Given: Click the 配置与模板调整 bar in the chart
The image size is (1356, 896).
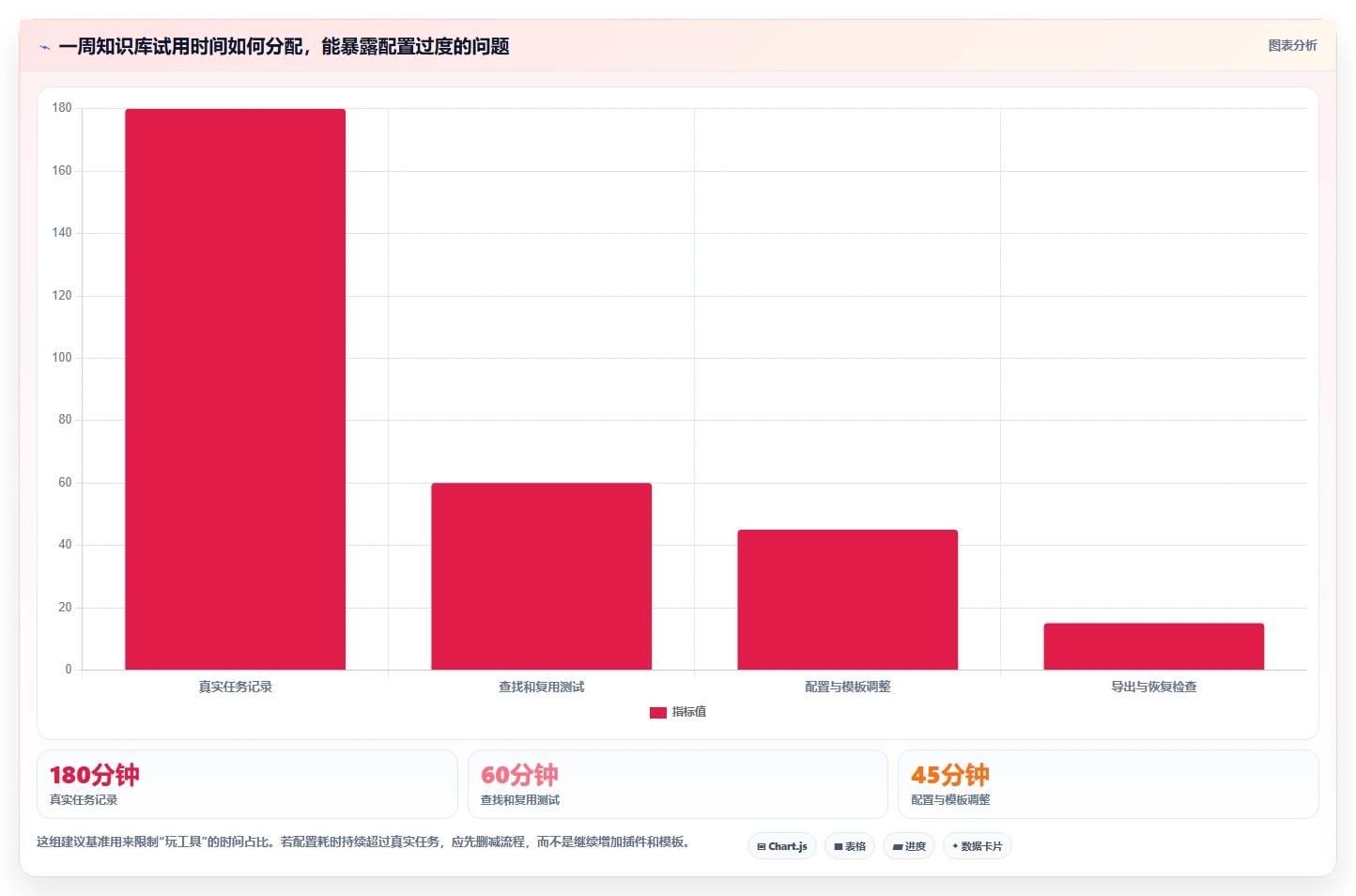Looking at the screenshot, I should (848, 599).
